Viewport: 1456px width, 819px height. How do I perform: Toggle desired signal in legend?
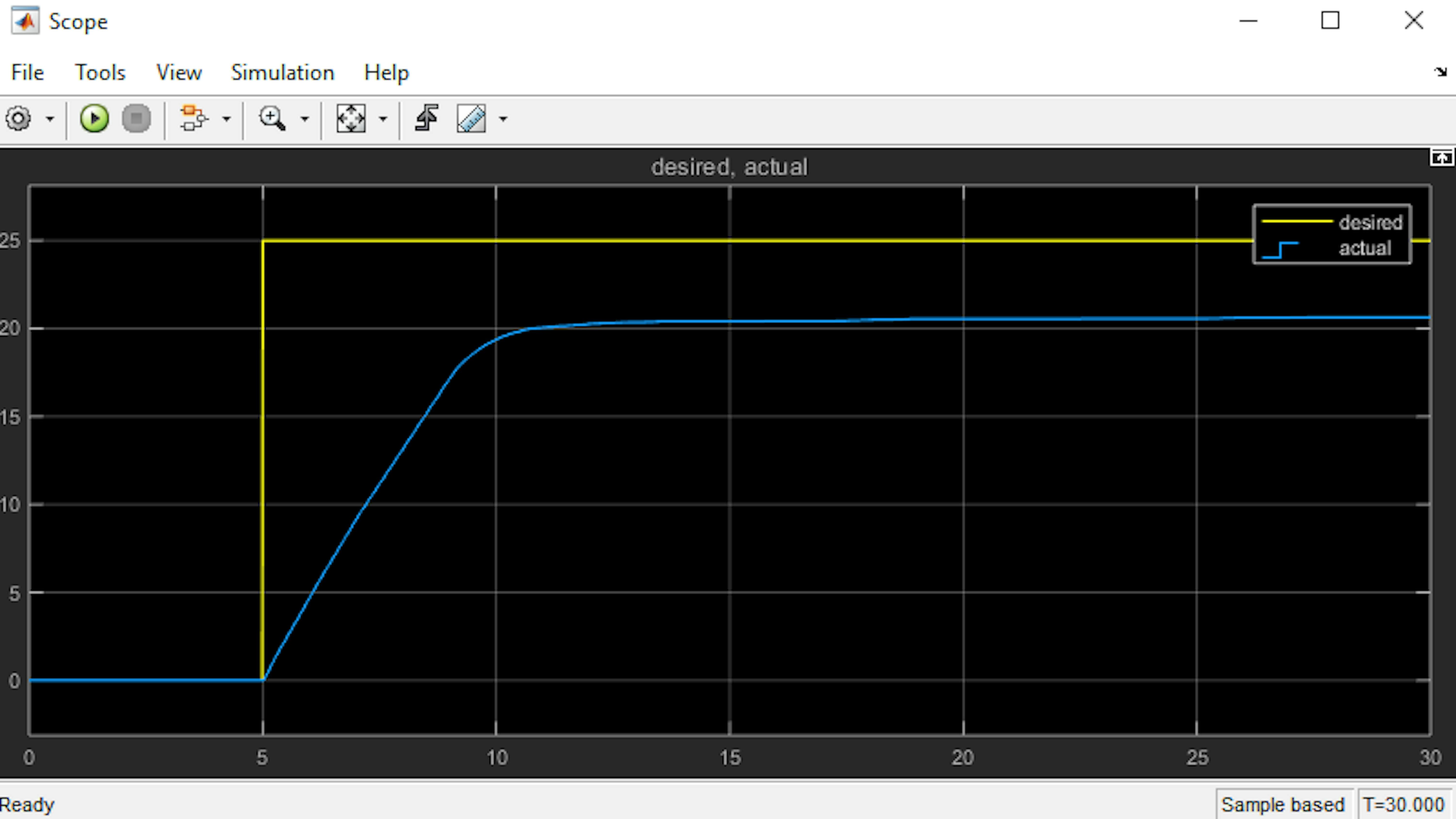click(1370, 223)
